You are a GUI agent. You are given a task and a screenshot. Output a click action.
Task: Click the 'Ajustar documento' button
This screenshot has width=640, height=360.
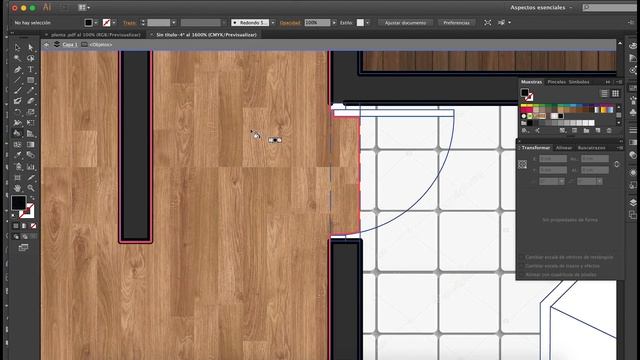click(x=405, y=23)
